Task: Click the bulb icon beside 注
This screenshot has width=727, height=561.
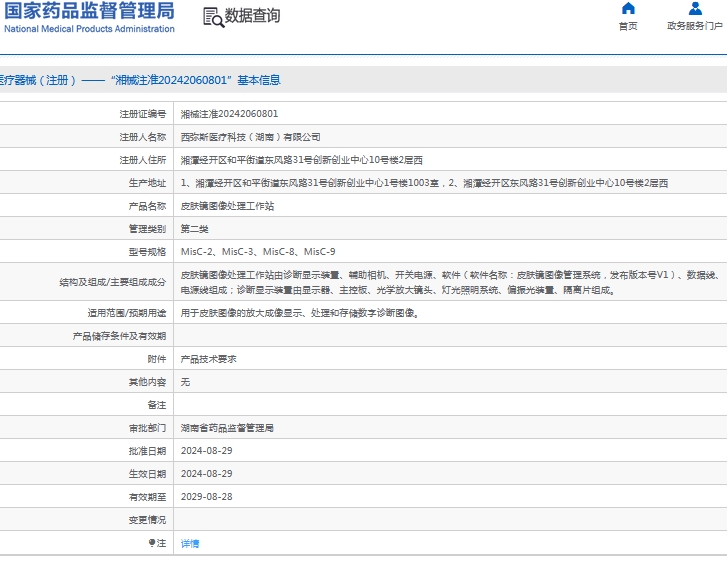Action: (x=152, y=542)
